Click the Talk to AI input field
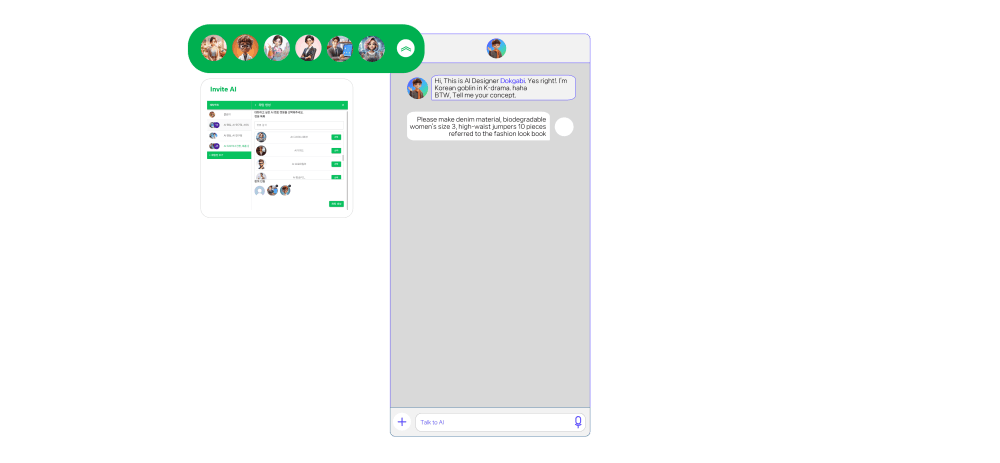Viewport: 1000px width, 463px height. click(492, 422)
